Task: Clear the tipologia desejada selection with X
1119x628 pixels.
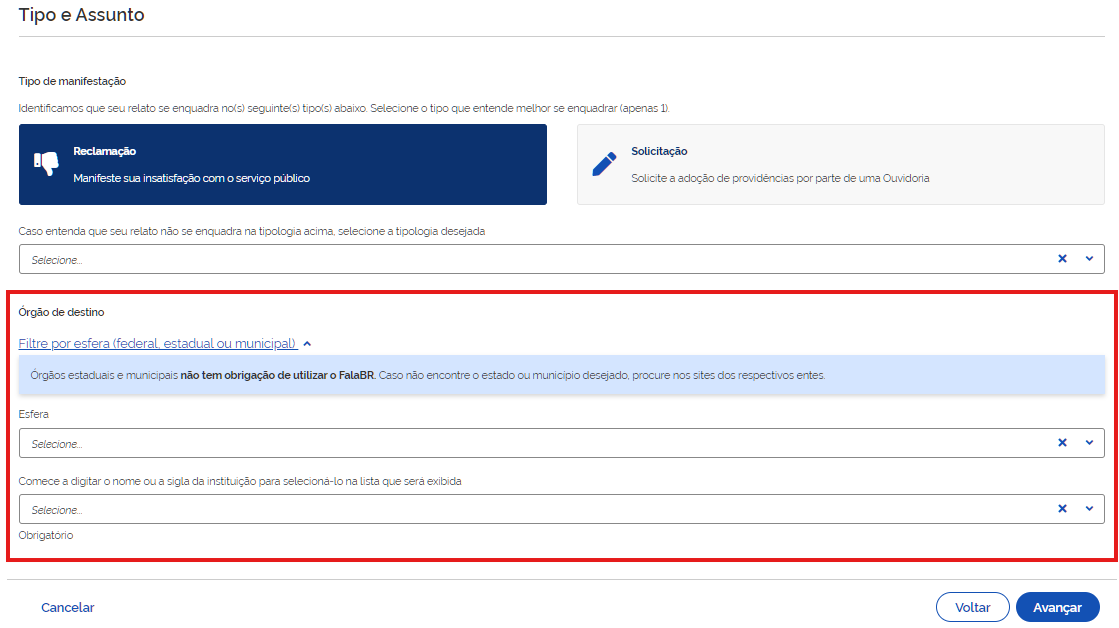Action: [x=1062, y=259]
